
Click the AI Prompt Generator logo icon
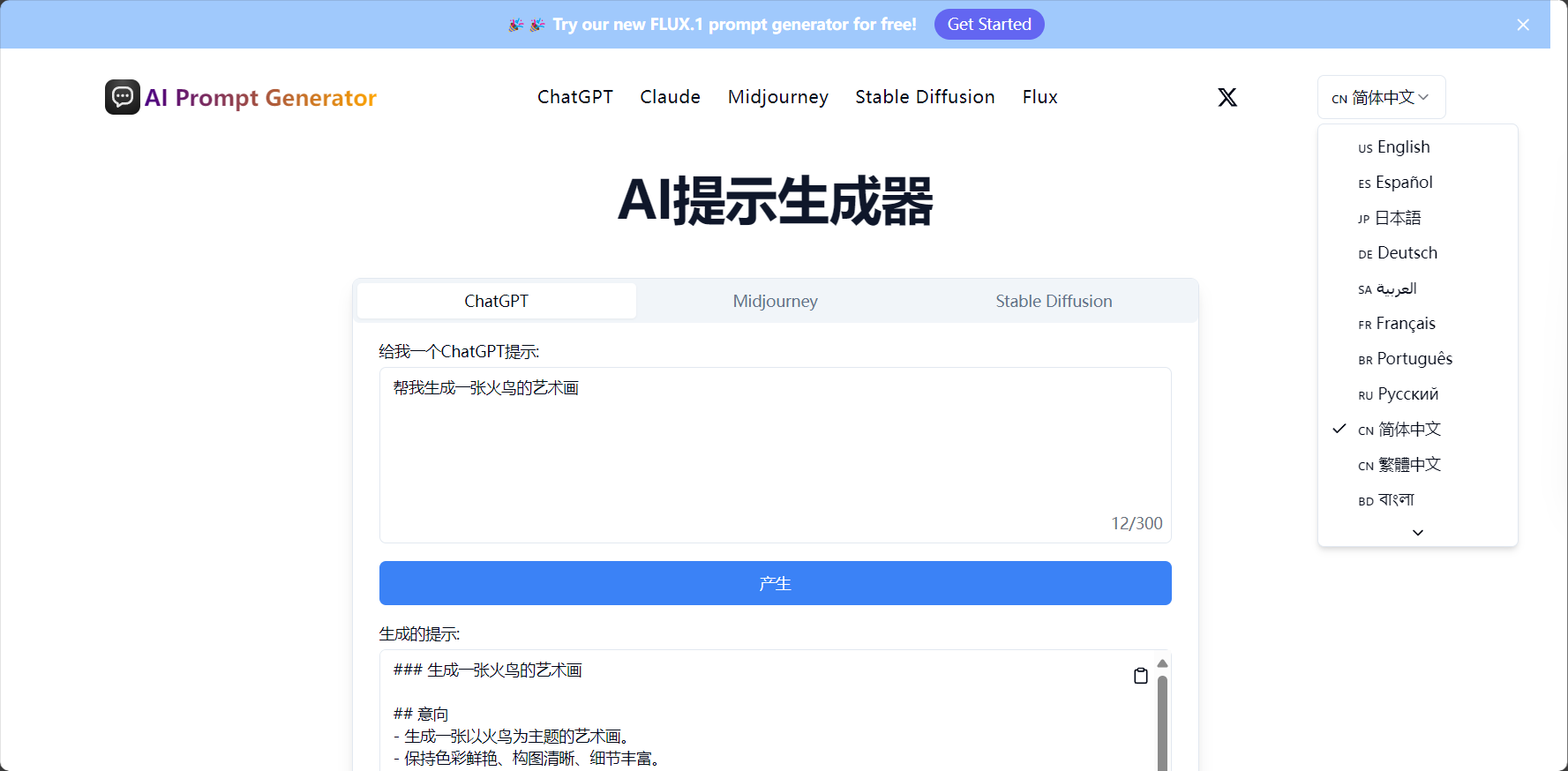pos(123,97)
